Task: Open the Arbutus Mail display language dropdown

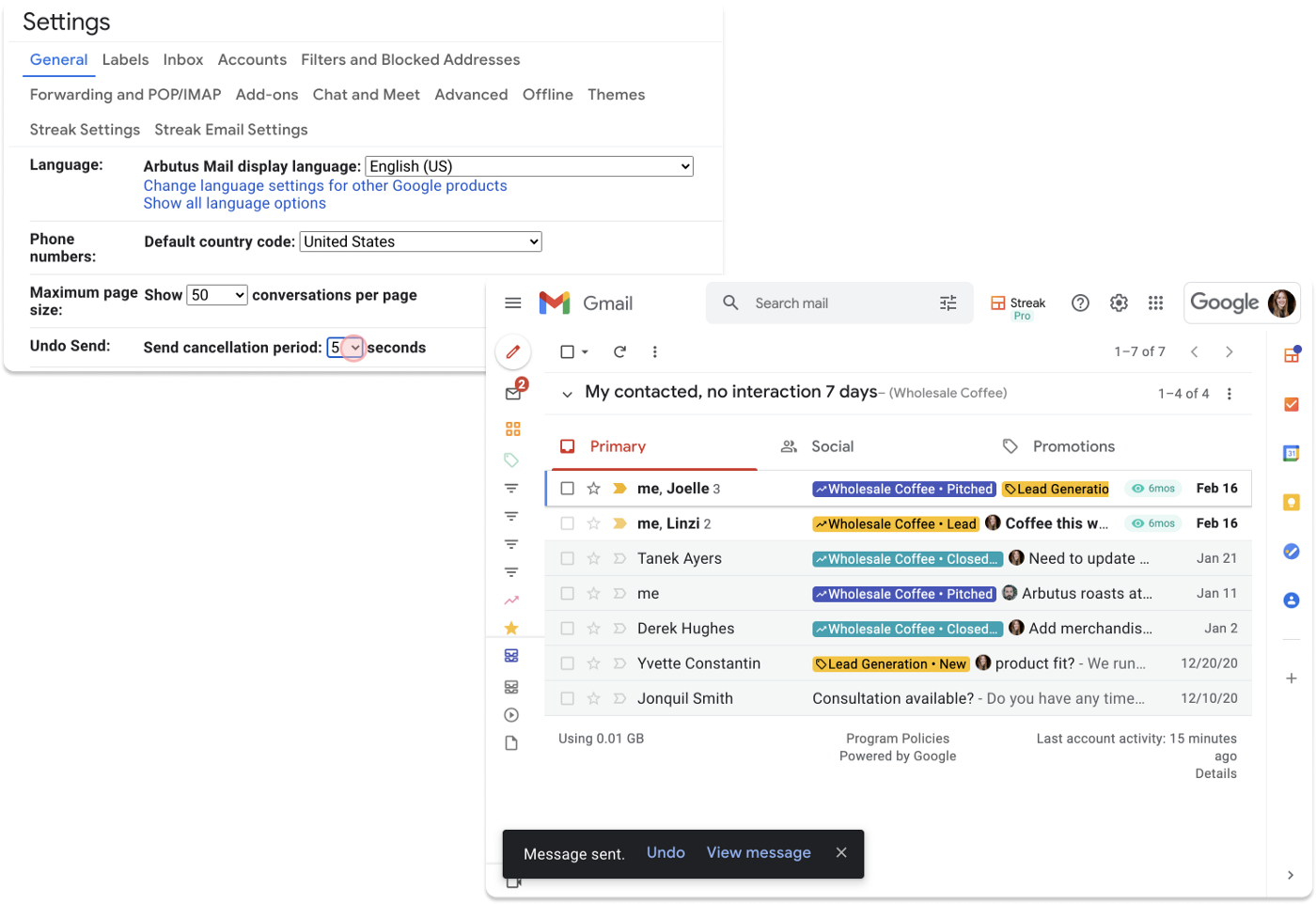Action: pos(528,165)
